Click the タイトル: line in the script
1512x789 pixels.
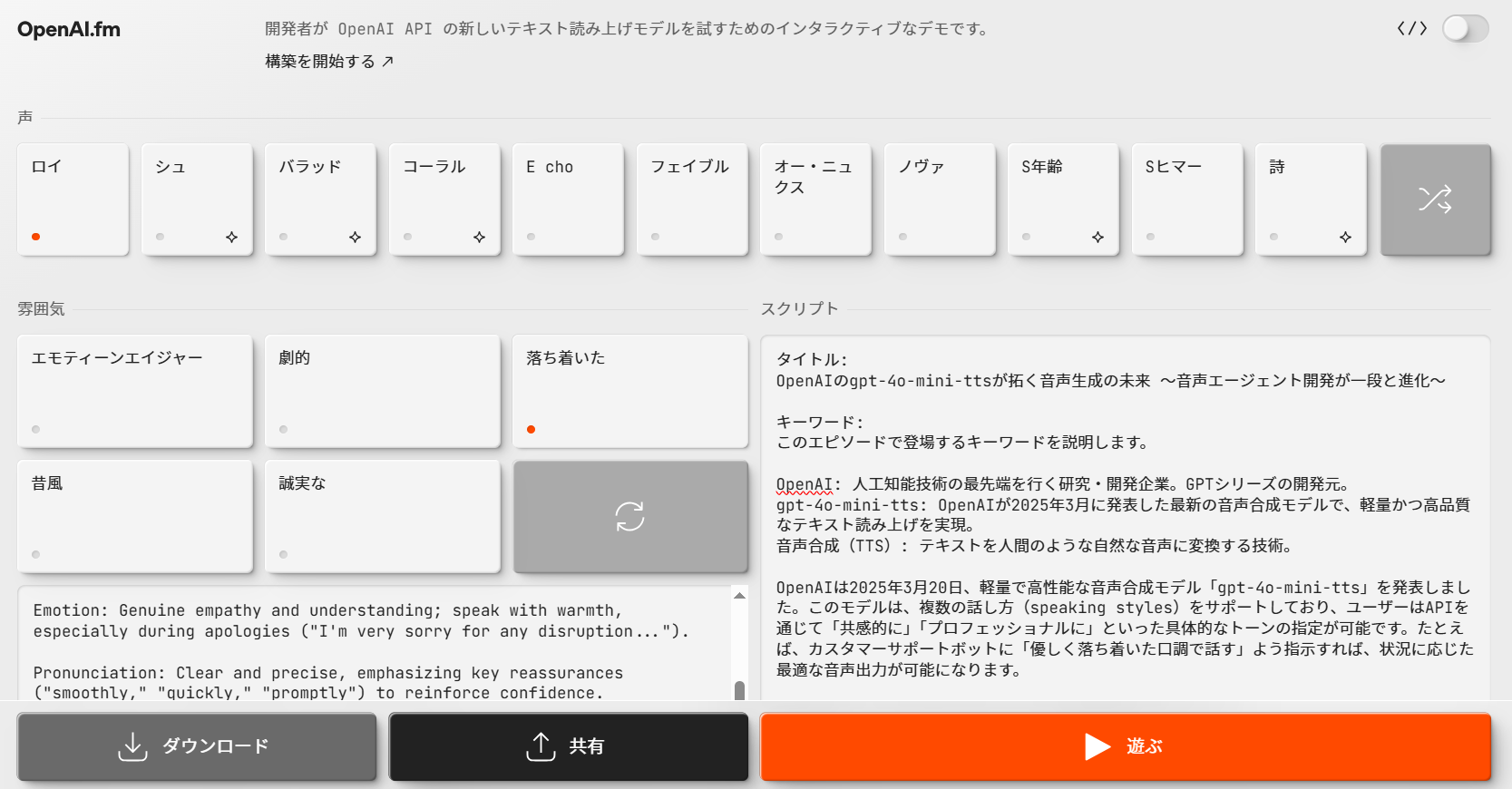click(812, 359)
